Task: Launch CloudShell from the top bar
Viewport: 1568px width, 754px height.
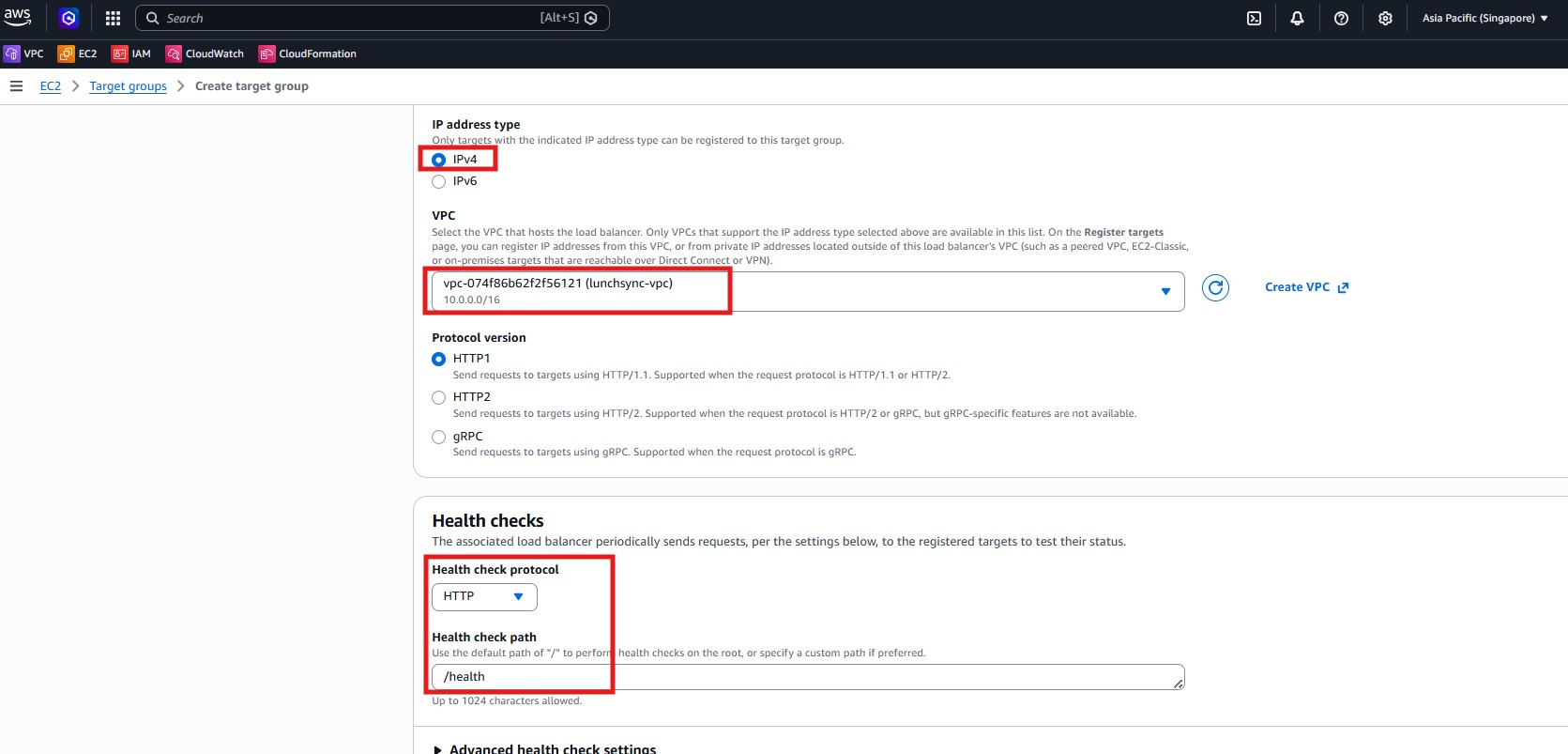Action: tap(1254, 18)
